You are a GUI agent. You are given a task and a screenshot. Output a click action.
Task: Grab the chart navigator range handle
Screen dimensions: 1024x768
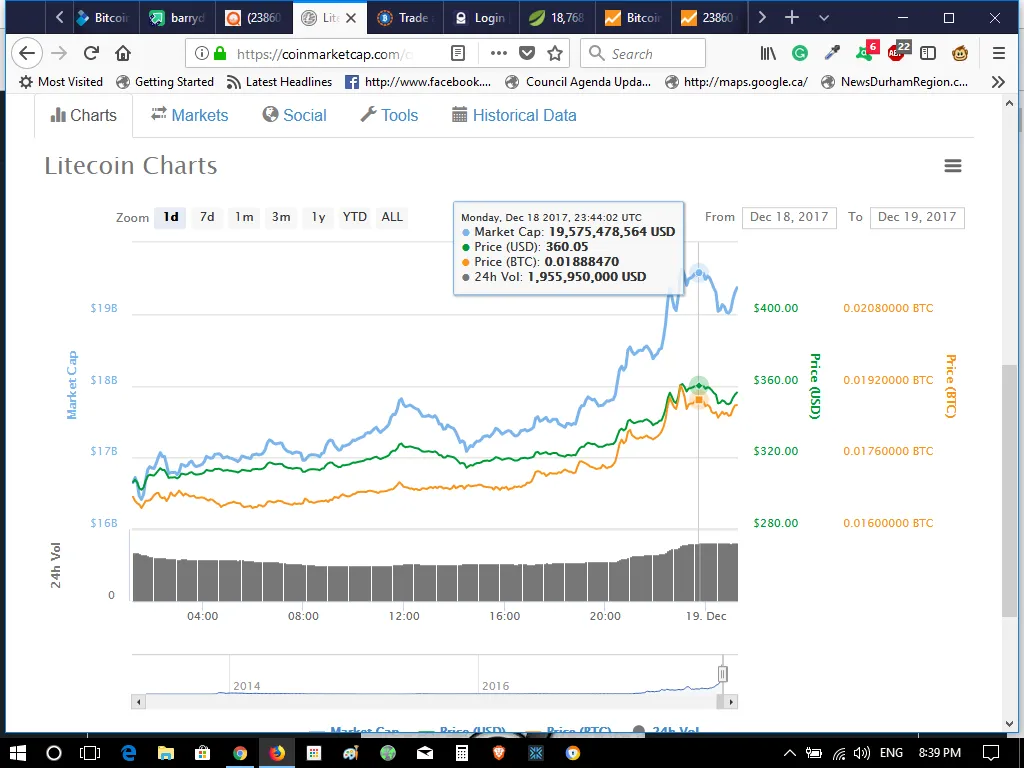point(722,673)
